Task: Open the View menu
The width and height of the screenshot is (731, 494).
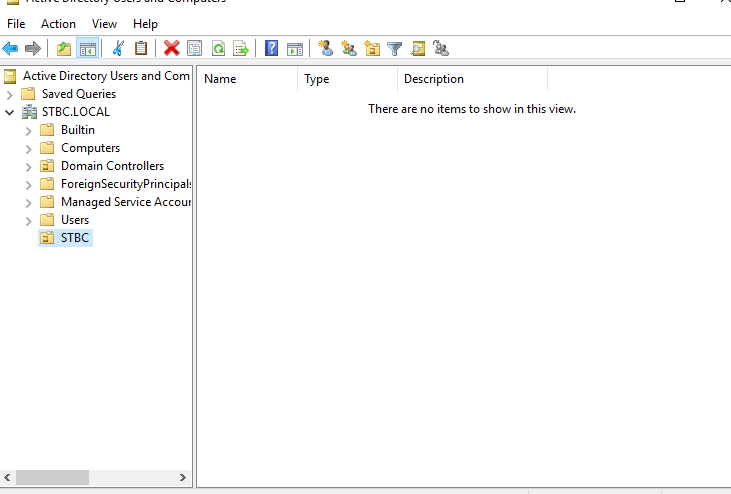Action: (104, 24)
